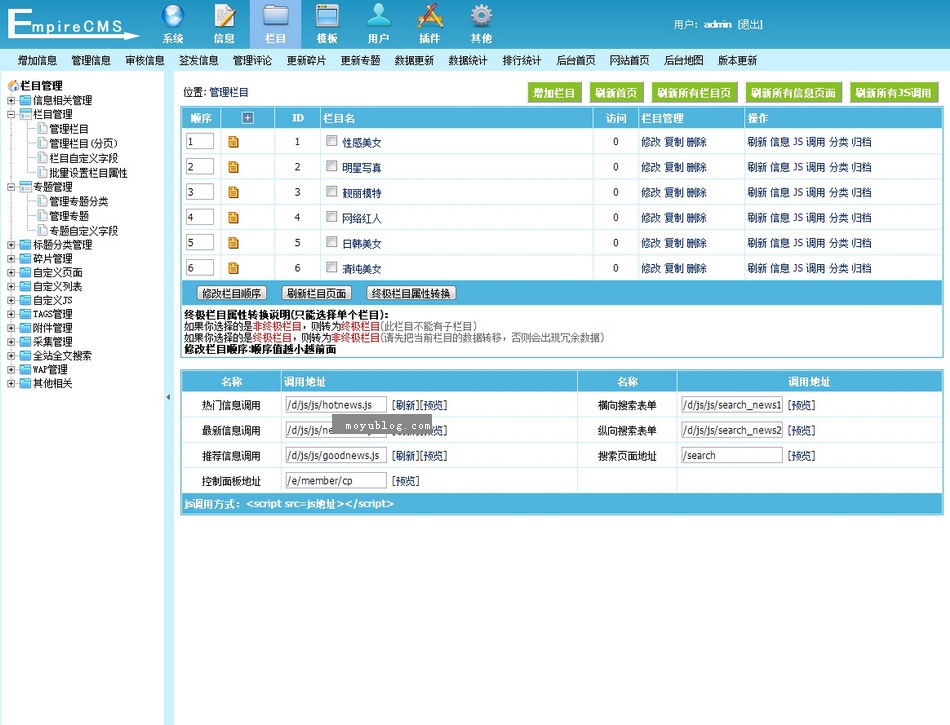Click the orange page icon for 明星写真
950x725 pixels.
point(233,167)
